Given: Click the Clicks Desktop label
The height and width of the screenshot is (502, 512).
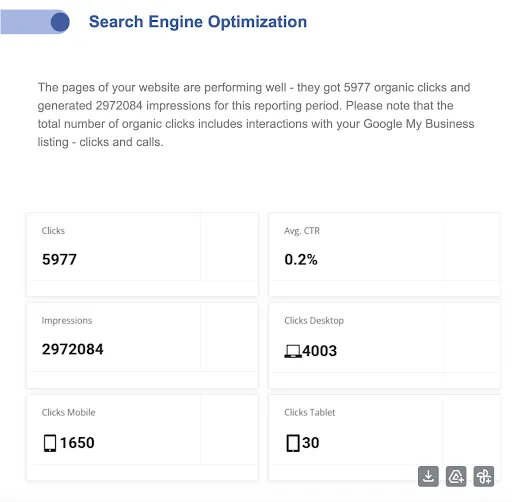Looking at the screenshot, I should (x=314, y=321).
